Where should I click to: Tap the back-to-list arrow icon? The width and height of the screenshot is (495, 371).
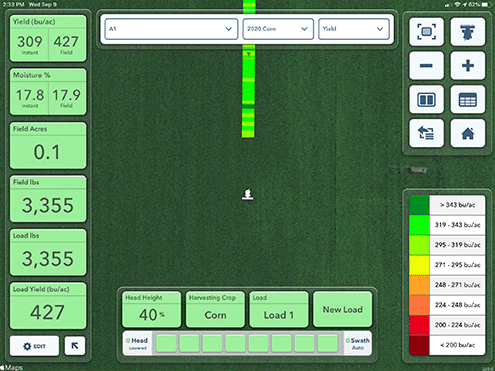coord(426,133)
